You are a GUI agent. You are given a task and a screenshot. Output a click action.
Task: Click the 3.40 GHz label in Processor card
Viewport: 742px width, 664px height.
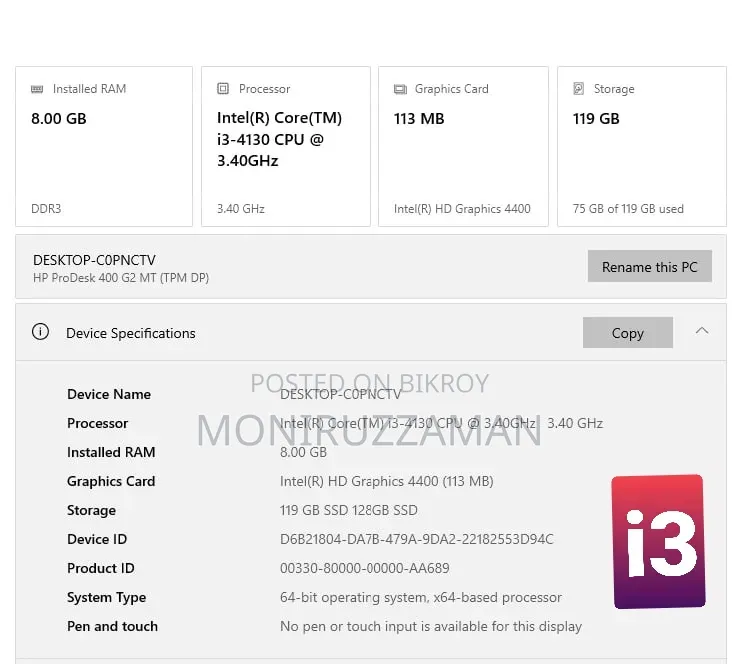click(x=240, y=209)
